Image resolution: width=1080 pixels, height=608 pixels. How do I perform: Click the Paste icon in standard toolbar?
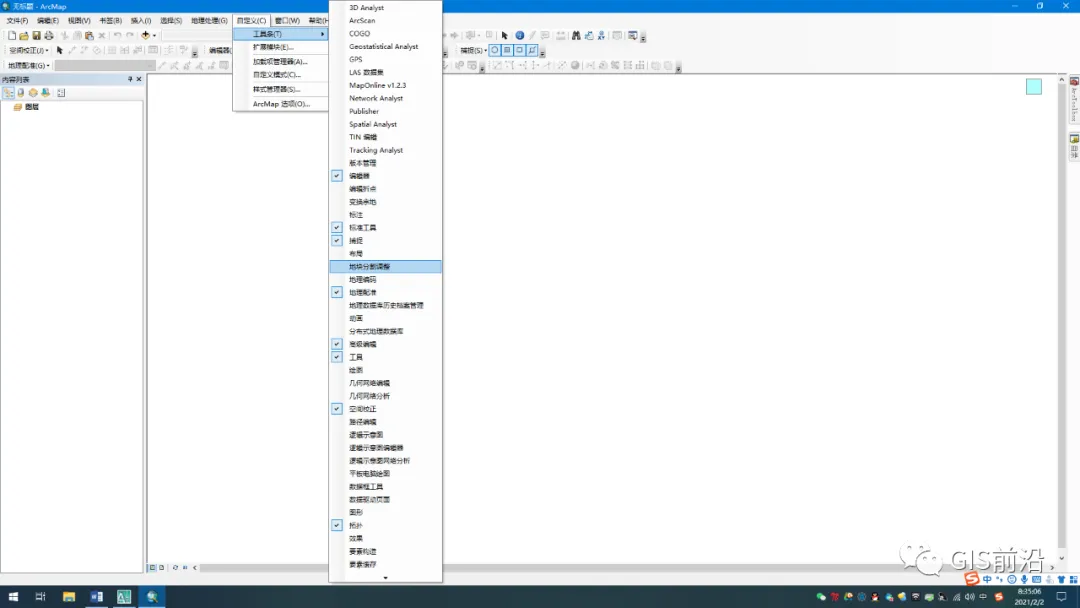pyautogui.click(x=89, y=35)
